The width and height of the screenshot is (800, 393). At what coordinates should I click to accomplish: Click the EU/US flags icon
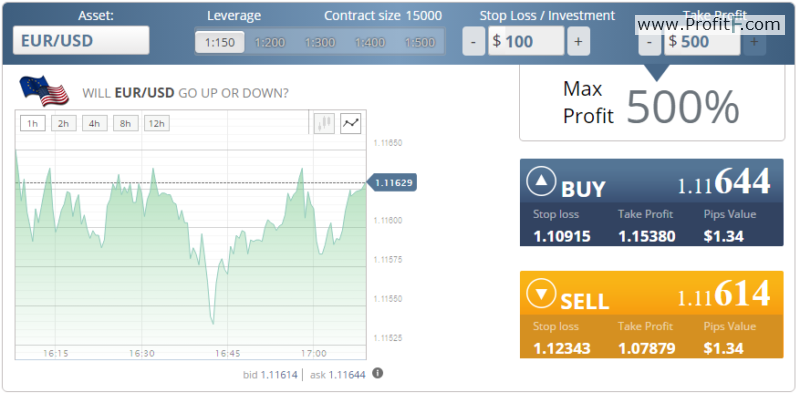(44, 90)
